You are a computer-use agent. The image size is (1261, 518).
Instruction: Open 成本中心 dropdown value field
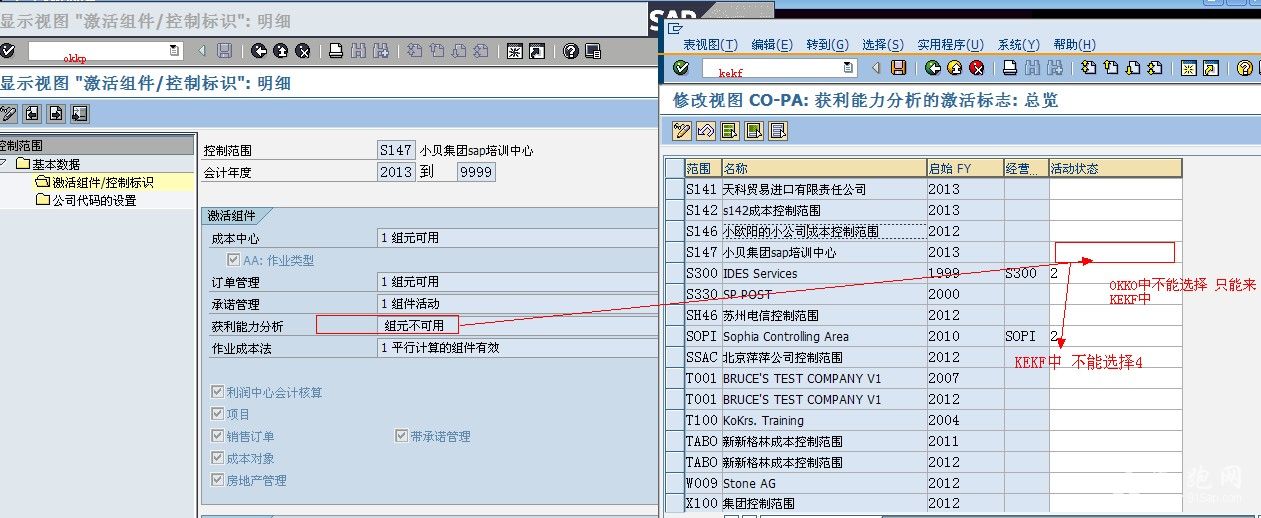click(518, 238)
